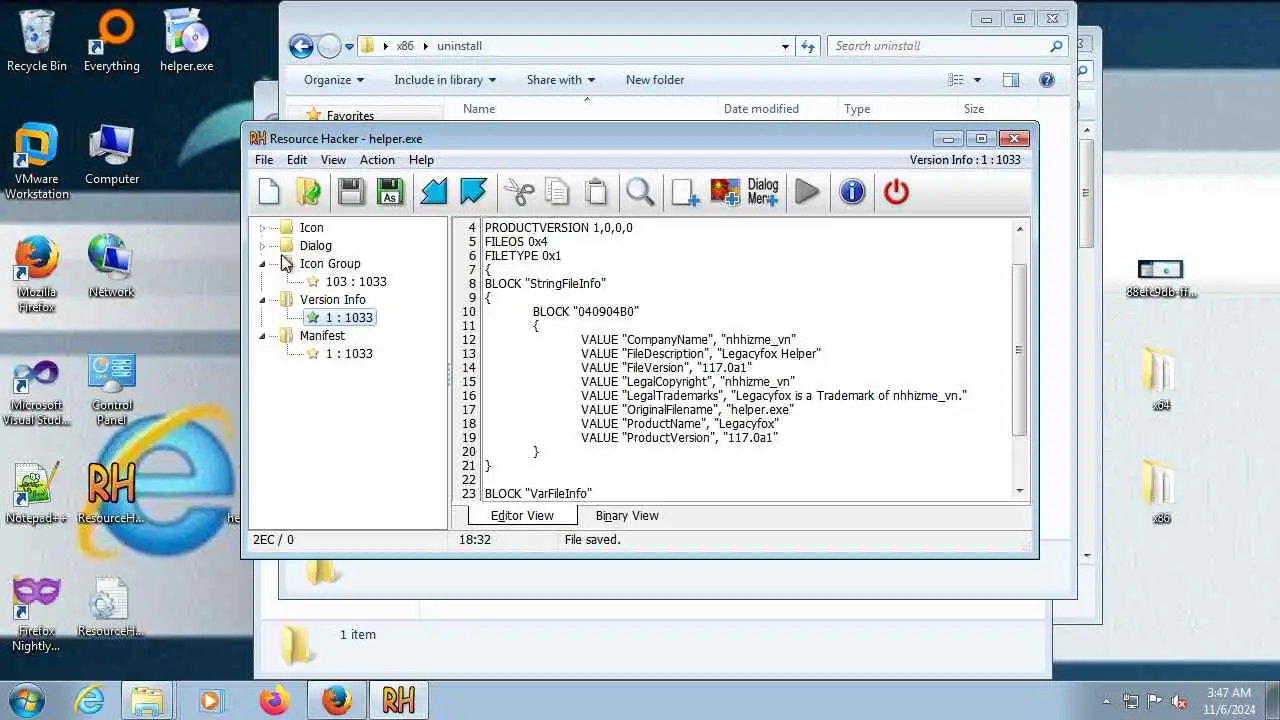The width and height of the screenshot is (1280, 720).
Task: Copy using the toolbar copy icon
Action: (557, 191)
